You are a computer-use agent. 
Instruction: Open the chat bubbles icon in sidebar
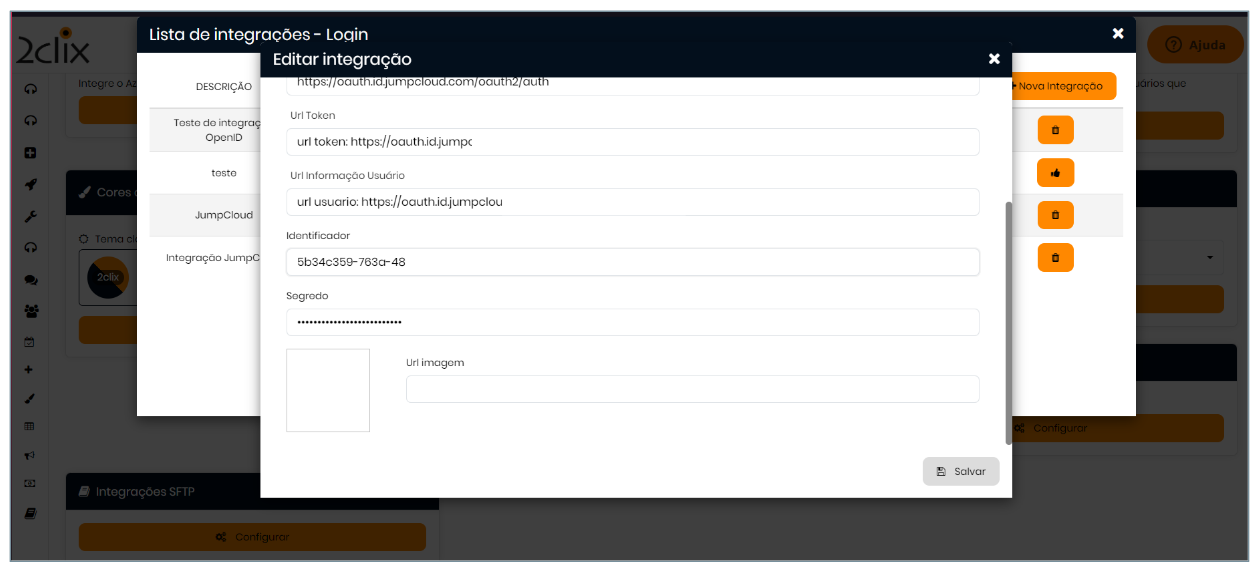point(31,280)
